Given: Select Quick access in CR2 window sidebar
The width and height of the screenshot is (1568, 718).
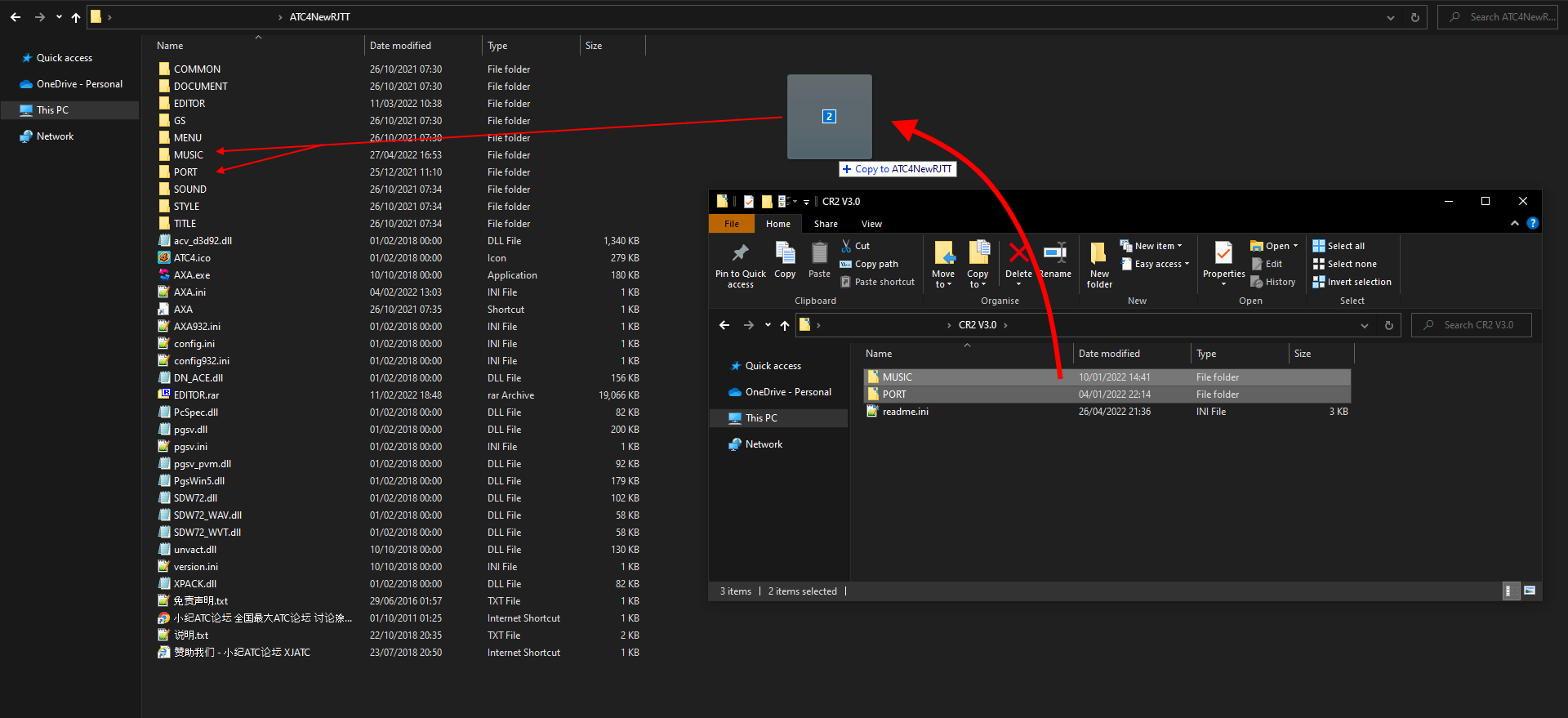Looking at the screenshot, I should [x=773, y=366].
